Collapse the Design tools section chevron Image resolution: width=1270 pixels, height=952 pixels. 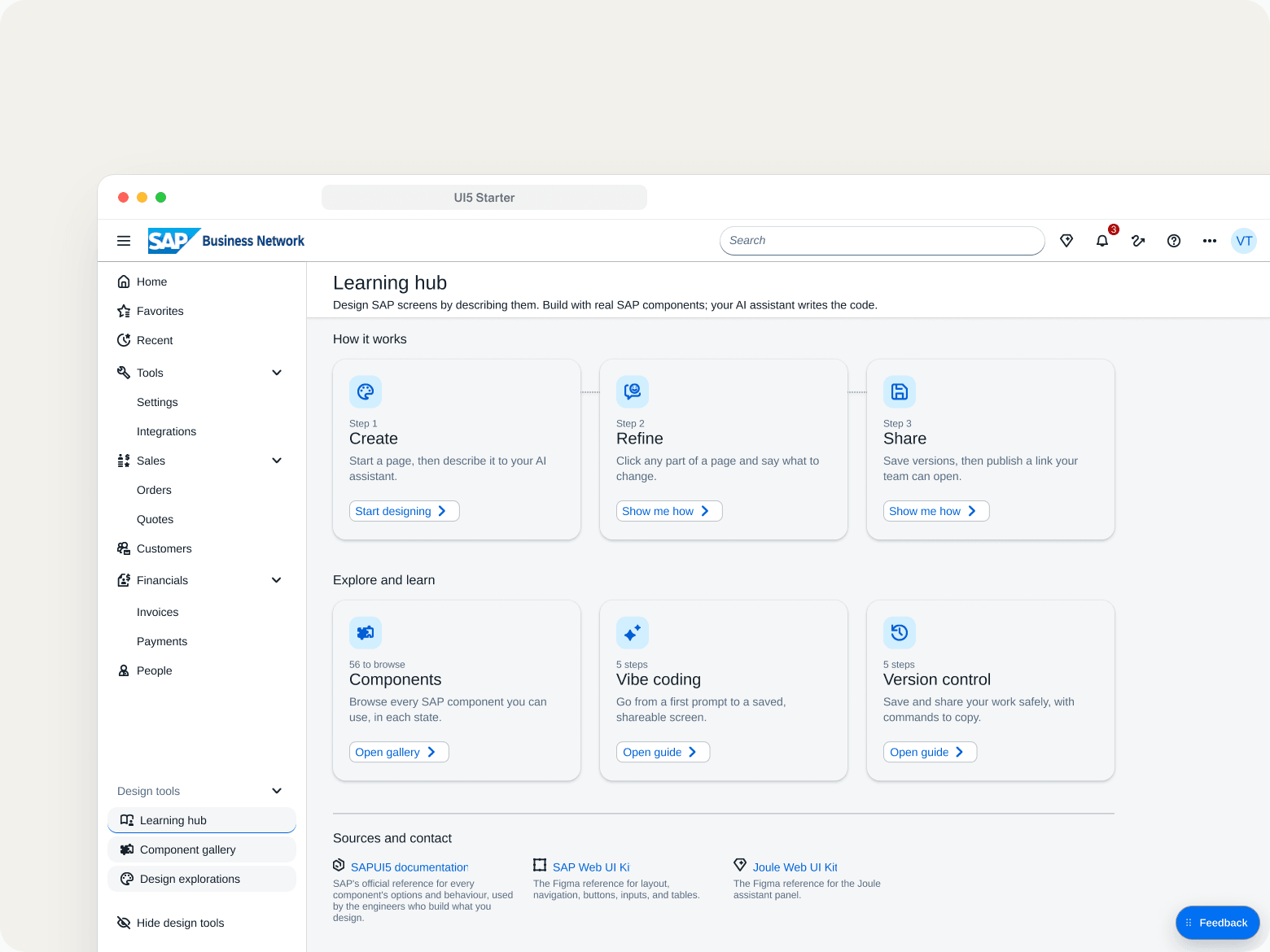[x=277, y=791]
